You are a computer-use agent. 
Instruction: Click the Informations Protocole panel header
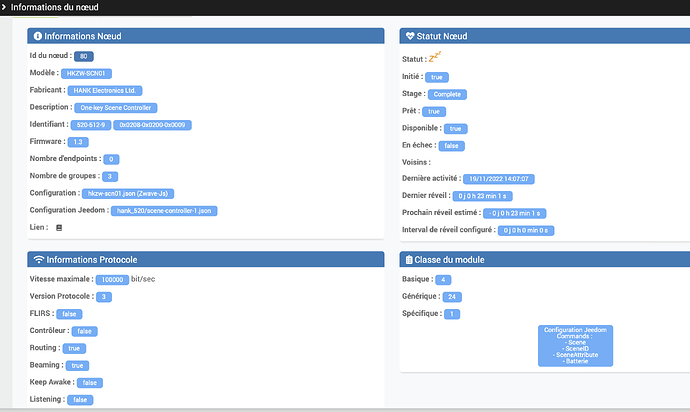[206, 260]
